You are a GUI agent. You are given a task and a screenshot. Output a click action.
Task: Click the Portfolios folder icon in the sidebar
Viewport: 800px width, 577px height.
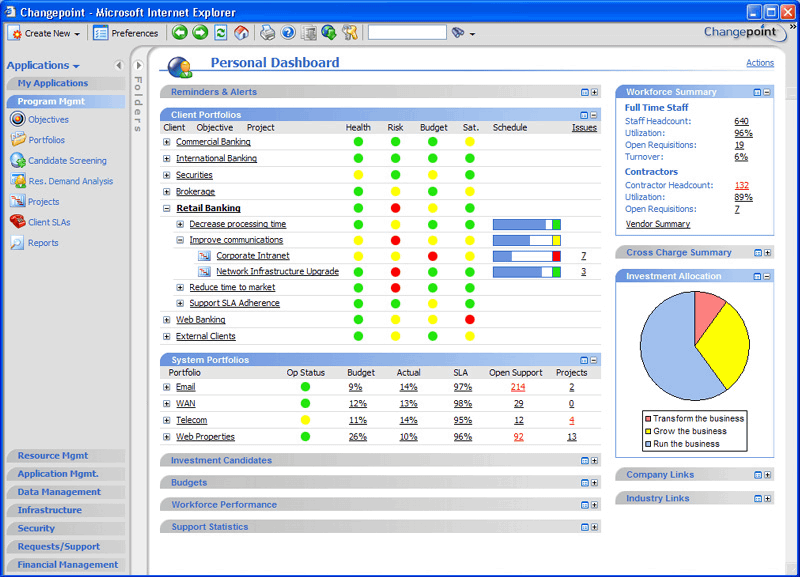point(17,139)
